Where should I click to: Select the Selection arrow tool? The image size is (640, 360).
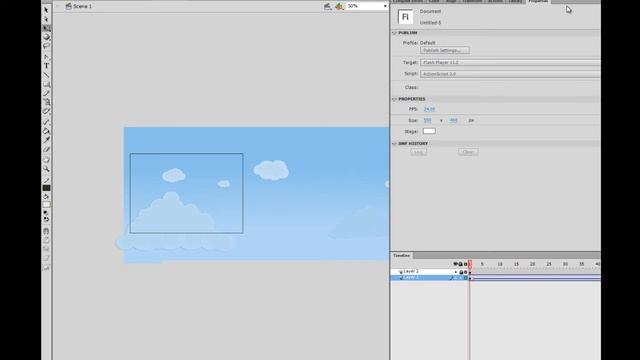[46, 10]
